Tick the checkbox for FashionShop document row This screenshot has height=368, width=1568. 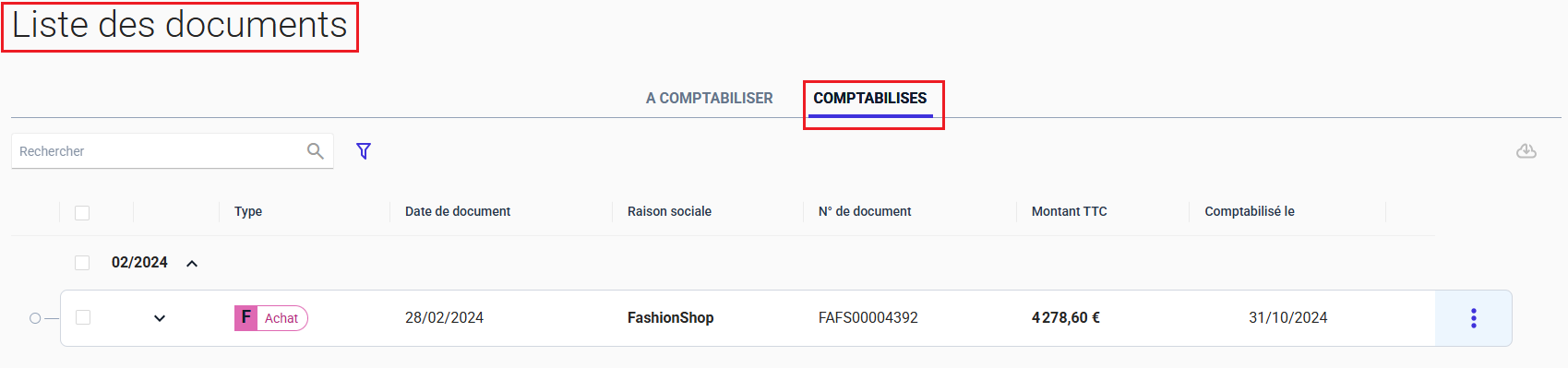click(x=83, y=317)
